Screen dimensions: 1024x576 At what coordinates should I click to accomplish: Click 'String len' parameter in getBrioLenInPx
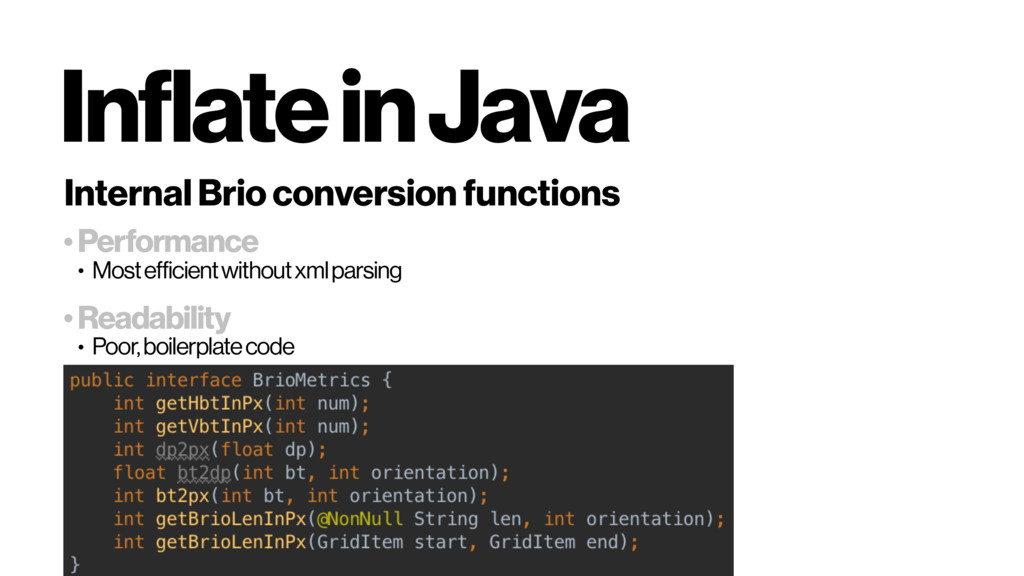click(467, 519)
